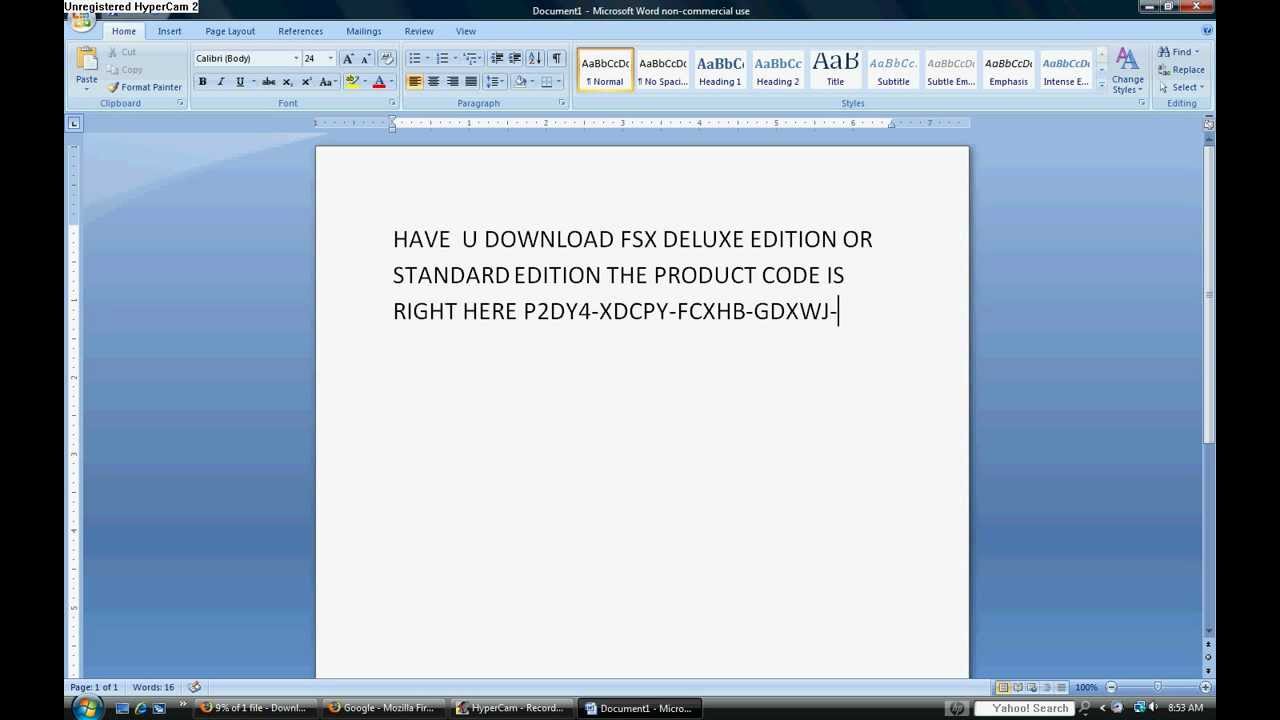Screen dimensions: 1280x720
Task: Click the Bullets list icon
Action: tap(414, 59)
